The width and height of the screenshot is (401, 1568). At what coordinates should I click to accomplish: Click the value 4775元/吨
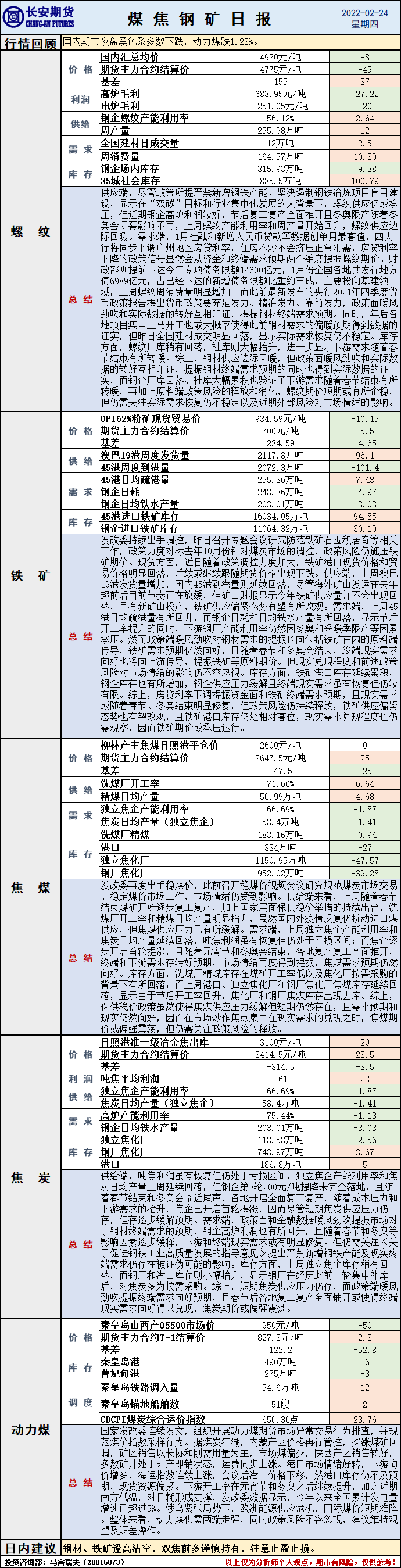(x=280, y=69)
